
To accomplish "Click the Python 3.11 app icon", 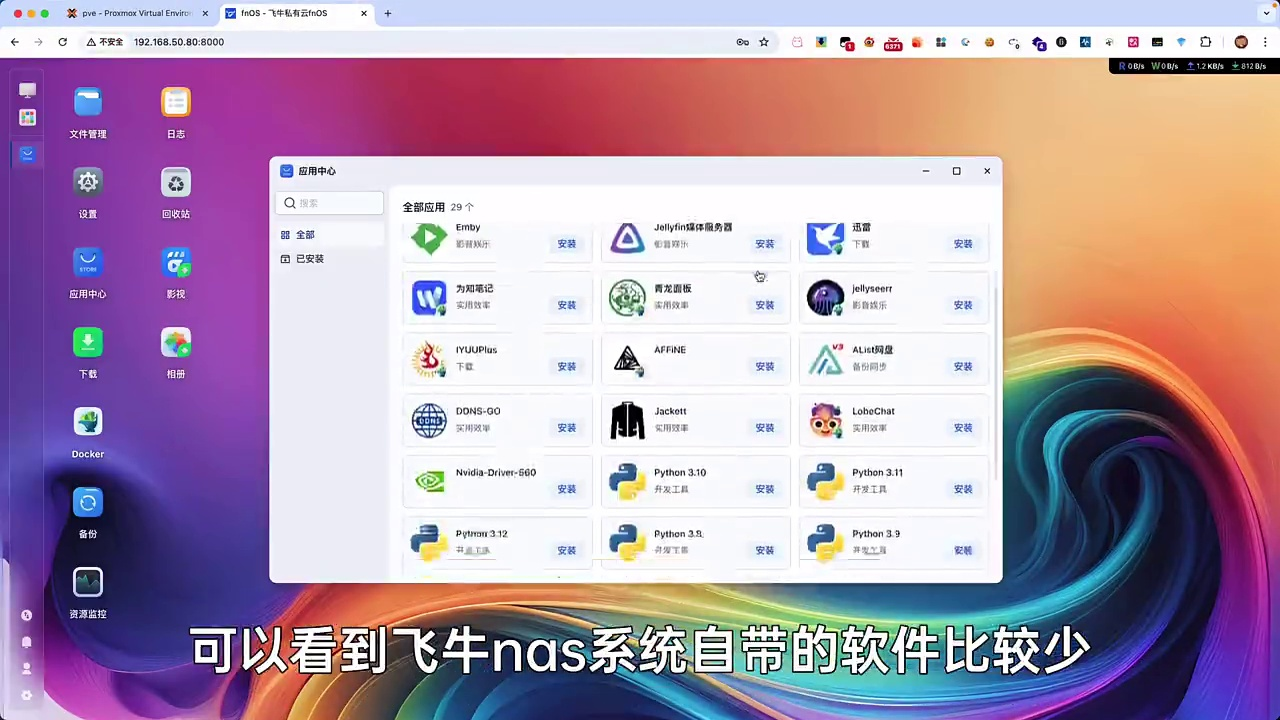I will (x=825, y=481).
